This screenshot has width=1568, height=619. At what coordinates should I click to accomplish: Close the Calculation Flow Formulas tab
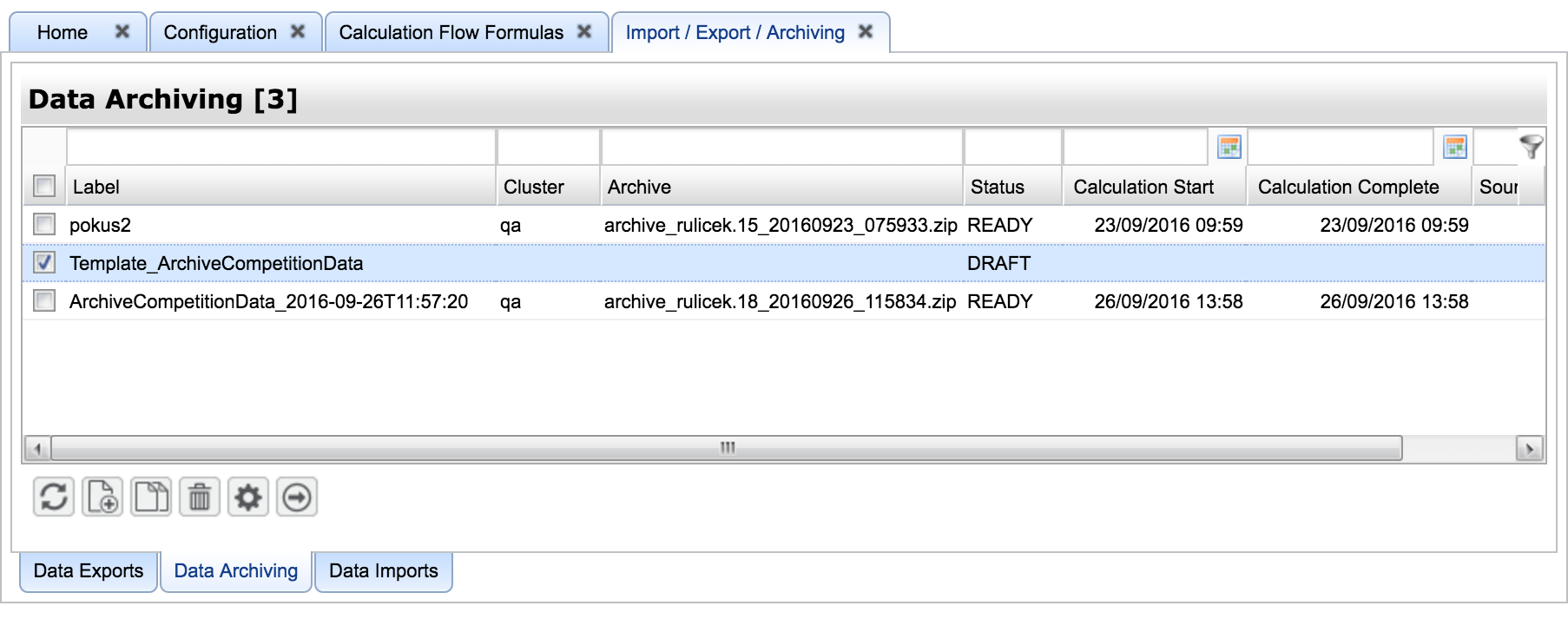click(x=584, y=32)
